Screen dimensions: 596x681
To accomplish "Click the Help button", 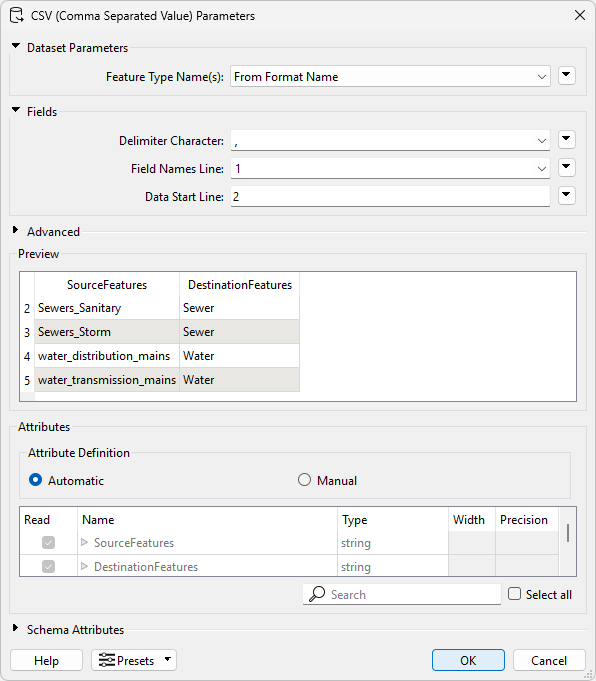I will point(46,660).
